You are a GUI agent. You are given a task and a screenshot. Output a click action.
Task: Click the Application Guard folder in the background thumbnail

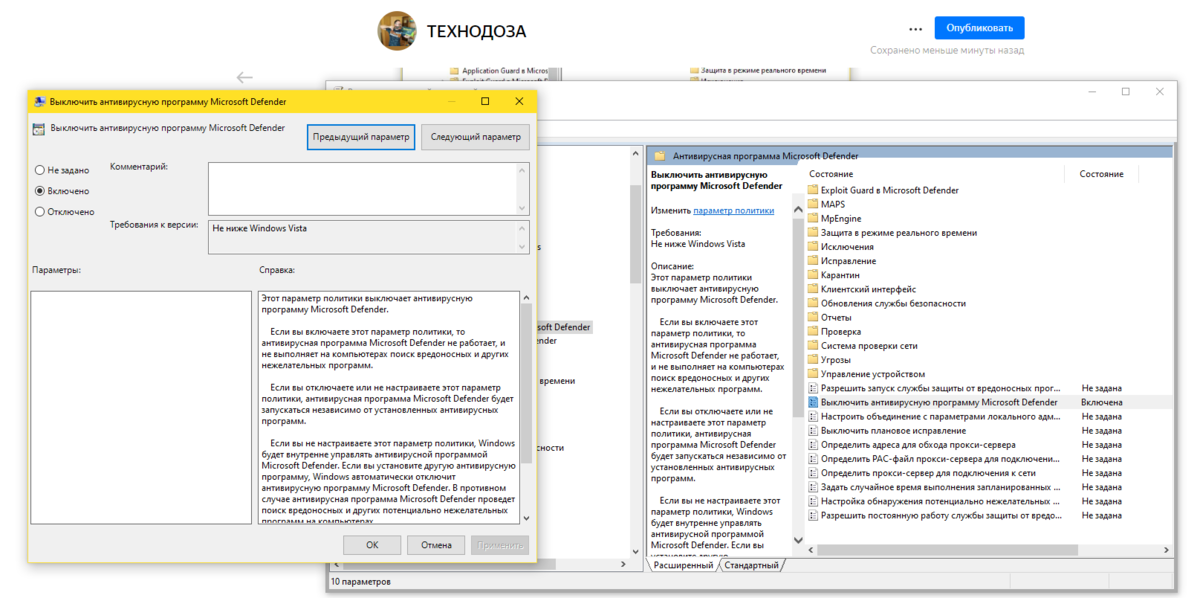[x=454, y=71]
